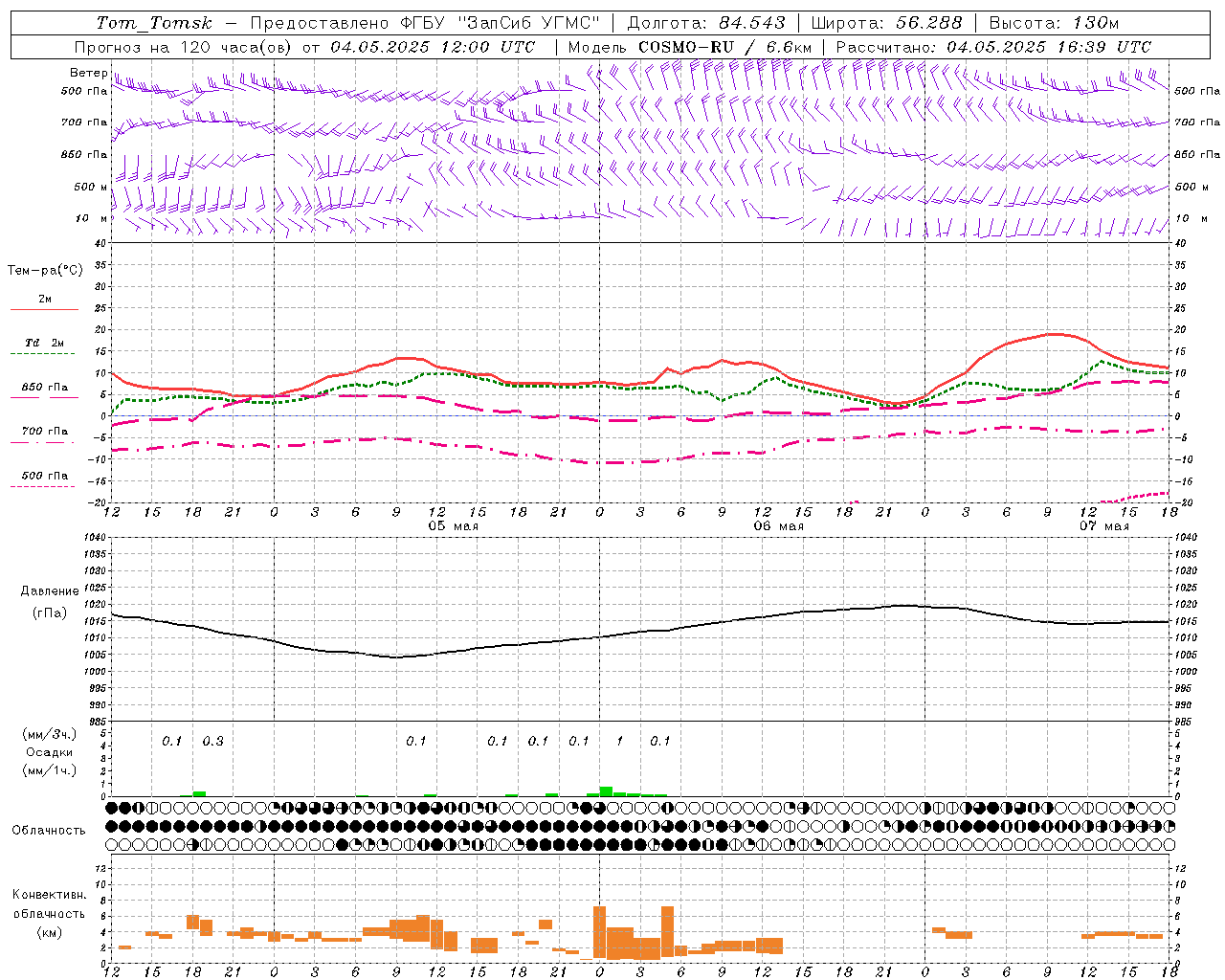Viewport: 1225px width, 980px height.
Task: Click the Ветер panel label
Action: (88, 73)
